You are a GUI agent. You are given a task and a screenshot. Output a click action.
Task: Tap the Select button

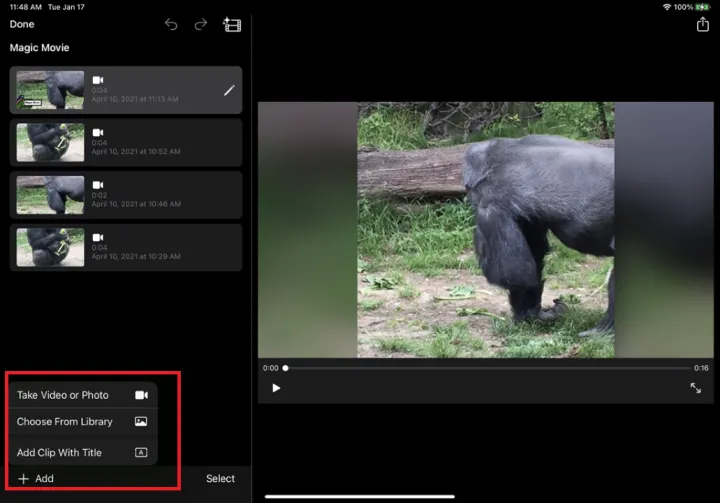tap(220, 479)
